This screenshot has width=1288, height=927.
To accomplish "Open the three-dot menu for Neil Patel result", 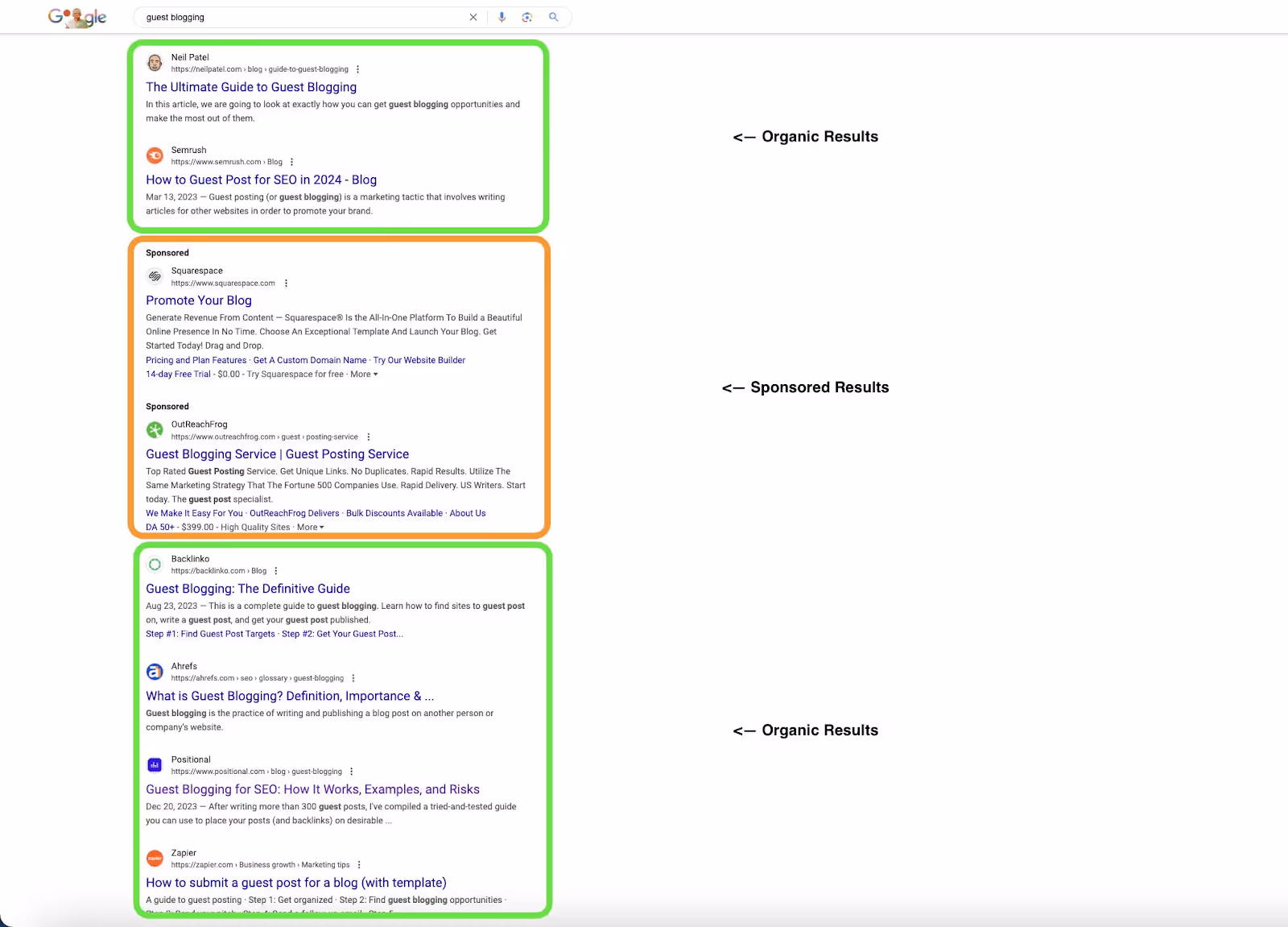I will click(358, 69).
